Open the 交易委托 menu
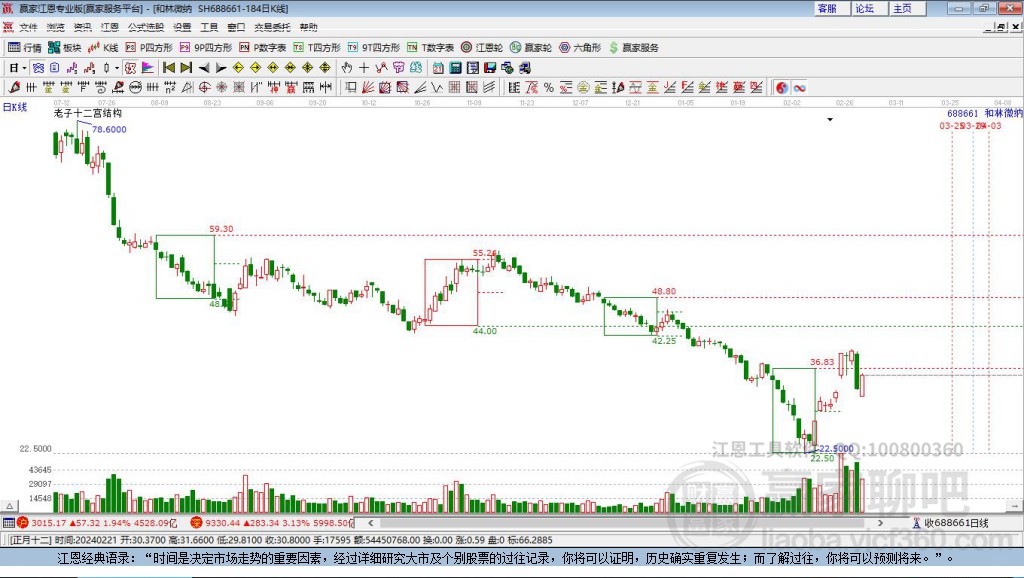Screen dimensions: 1024x578 tap(272, 27)
